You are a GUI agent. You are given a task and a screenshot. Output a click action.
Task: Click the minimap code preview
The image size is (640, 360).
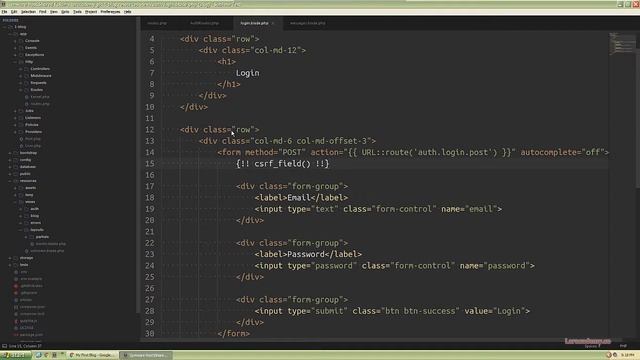pyautogui.click(x=621, y=44)
